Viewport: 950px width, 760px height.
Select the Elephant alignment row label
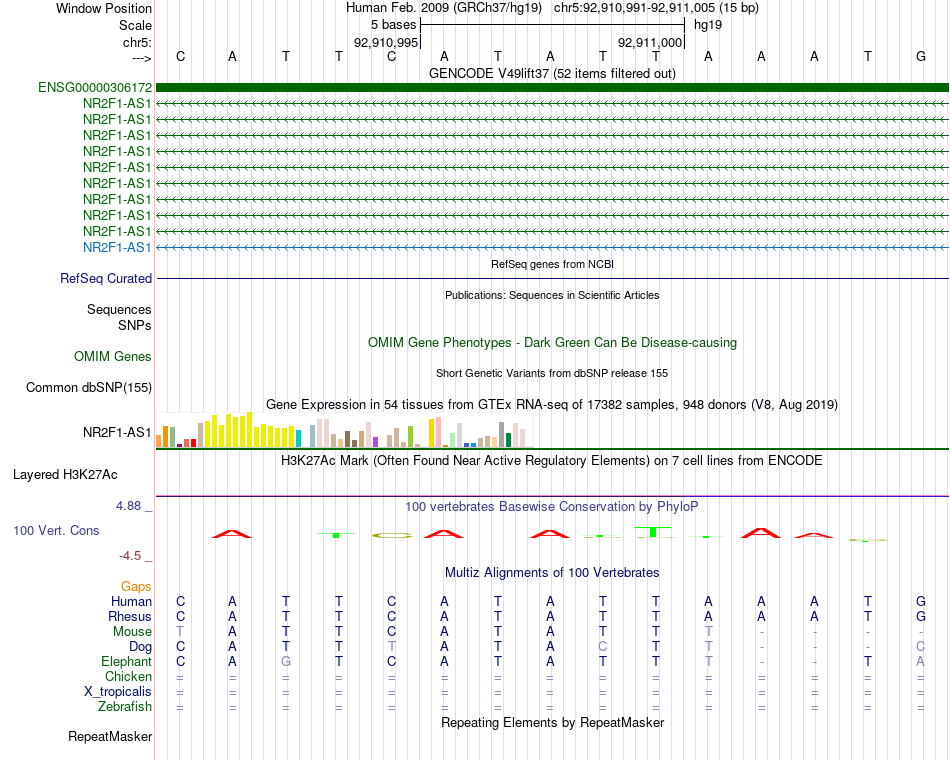coord(127,661)
